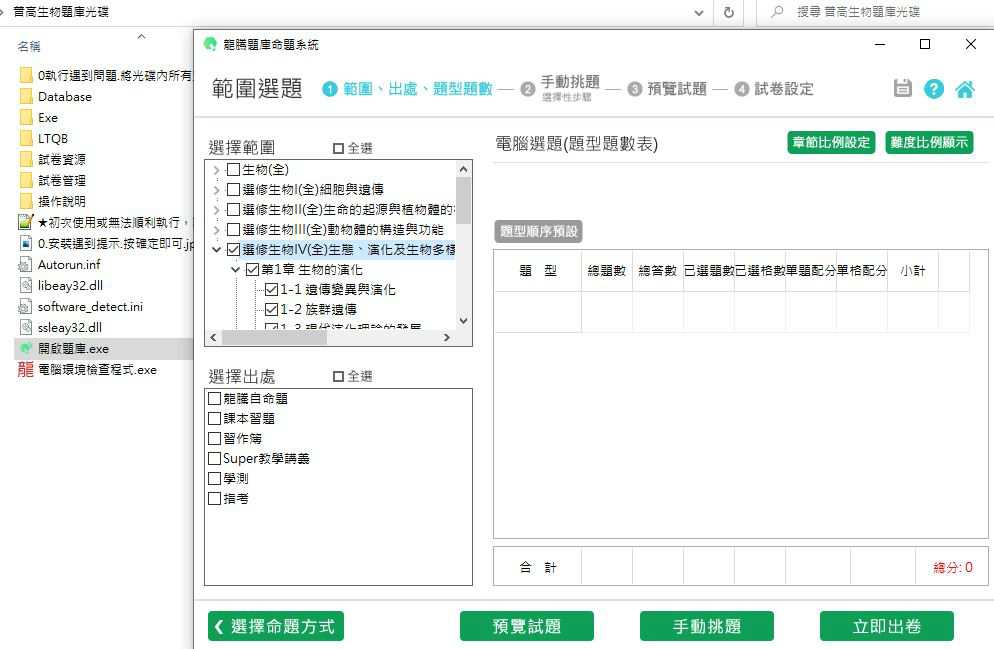994x649 pixels.
Task: Click the 龍騰題庫命題系統 title bar logo
Action: coord(210,44)
